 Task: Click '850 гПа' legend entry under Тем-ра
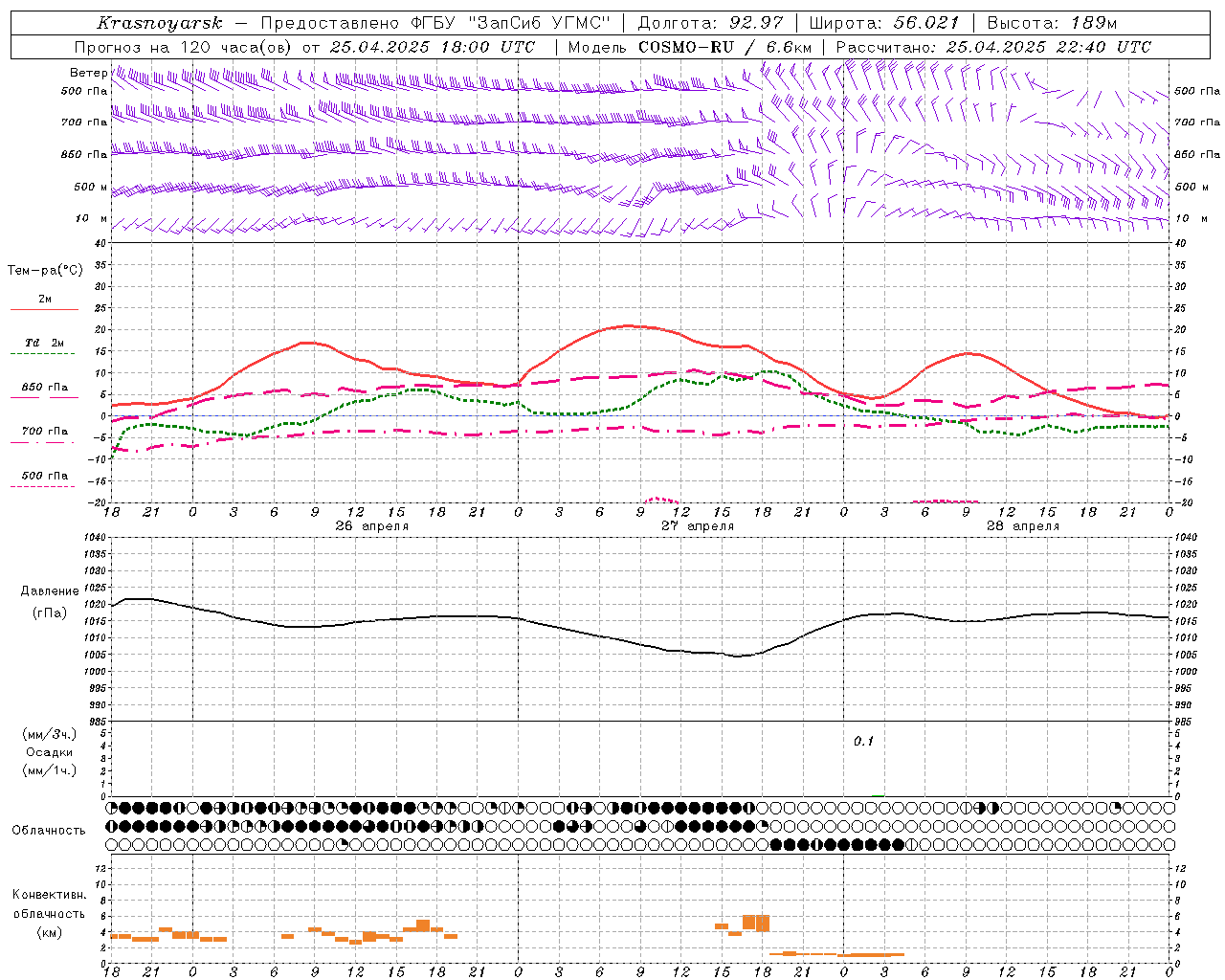click(45, 388)
